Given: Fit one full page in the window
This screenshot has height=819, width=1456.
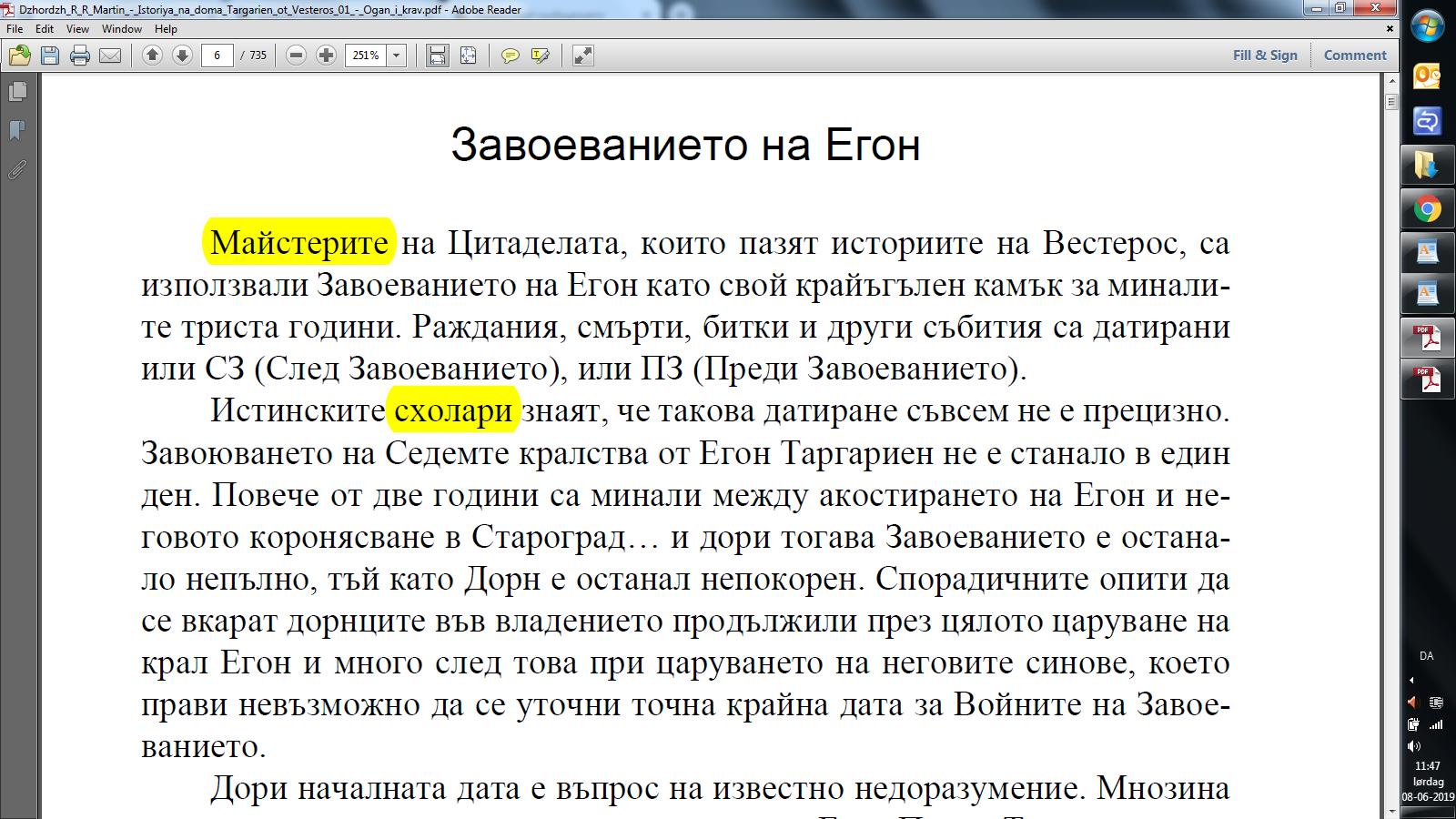Looking at the screenshot, I should tap(468, 56).
